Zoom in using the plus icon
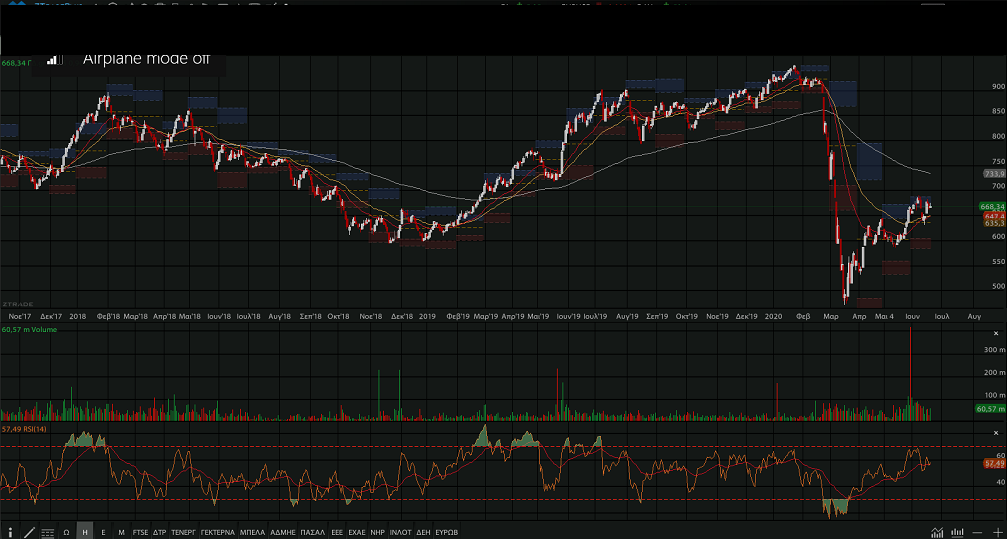This screenshot has height=539, width=1007. 996,532
